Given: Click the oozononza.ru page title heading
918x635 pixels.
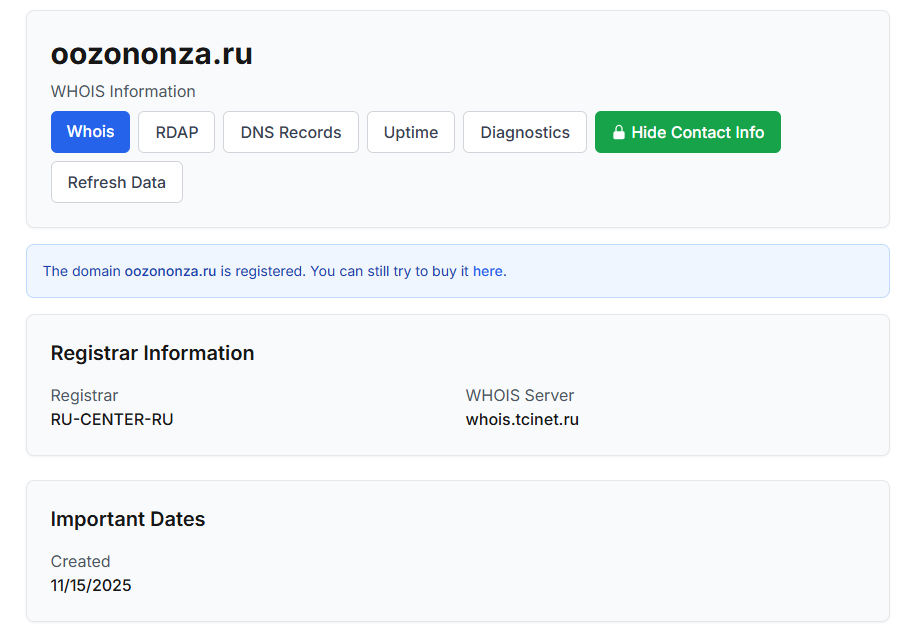Looking at the screenshot, I should 152,54.
